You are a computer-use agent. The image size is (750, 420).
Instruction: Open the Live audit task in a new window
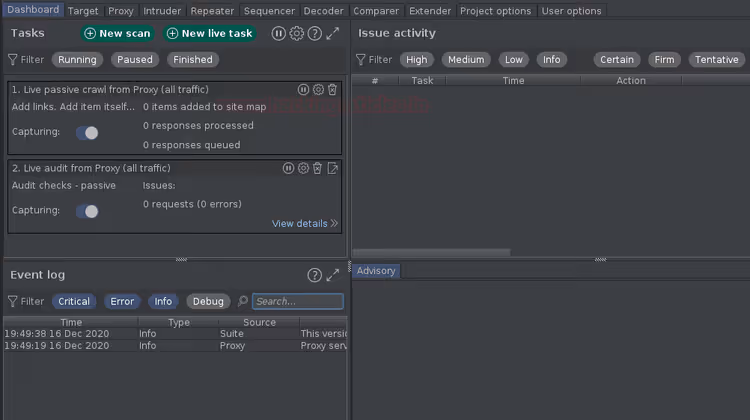coord(332,168)
